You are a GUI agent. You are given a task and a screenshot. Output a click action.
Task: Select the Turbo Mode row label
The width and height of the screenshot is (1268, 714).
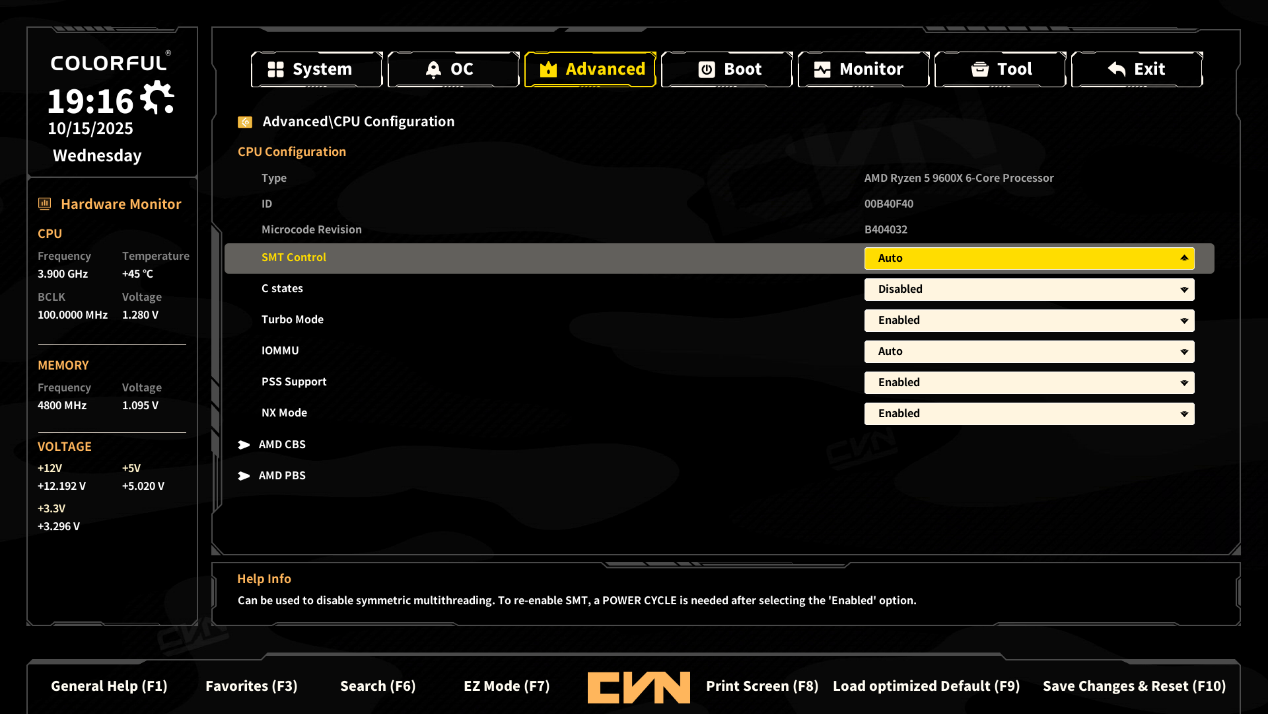point(292,320)
